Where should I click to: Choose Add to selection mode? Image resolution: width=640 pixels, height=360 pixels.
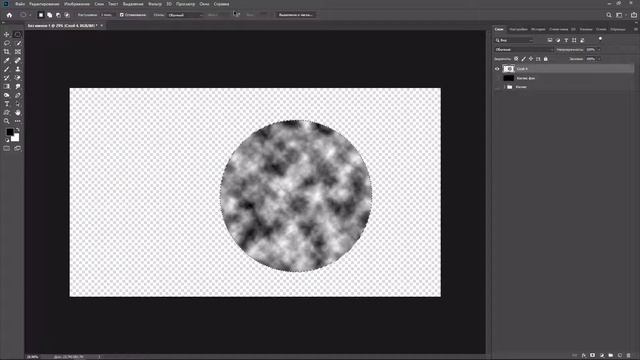[x=49, y=15]
